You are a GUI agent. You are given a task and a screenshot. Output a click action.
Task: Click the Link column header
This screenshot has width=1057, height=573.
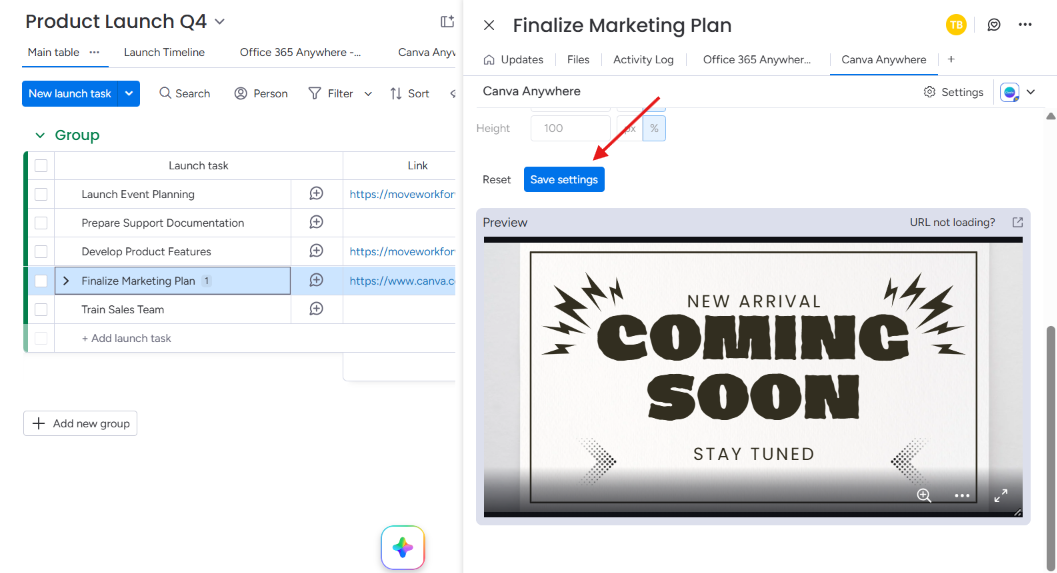[x=417, y=165]
